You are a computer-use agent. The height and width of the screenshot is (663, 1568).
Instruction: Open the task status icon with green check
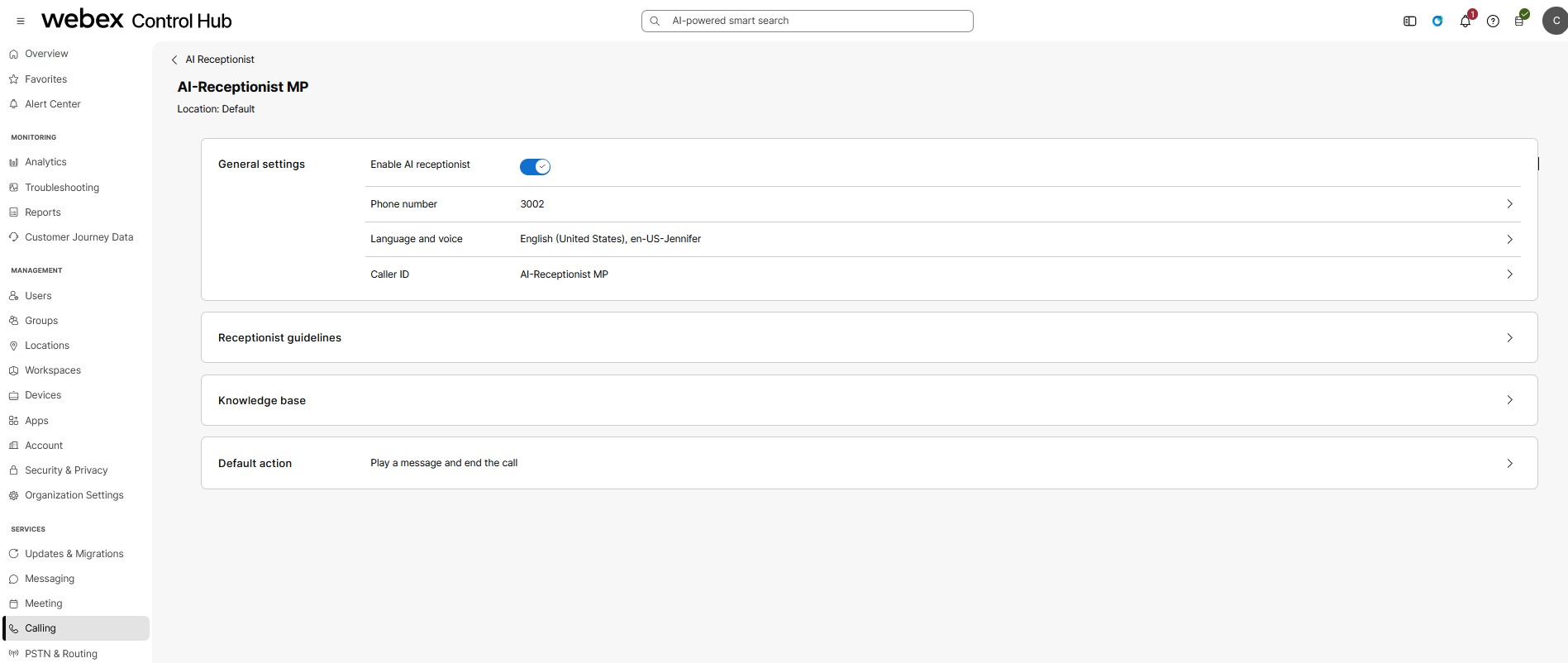point(1520,20)
